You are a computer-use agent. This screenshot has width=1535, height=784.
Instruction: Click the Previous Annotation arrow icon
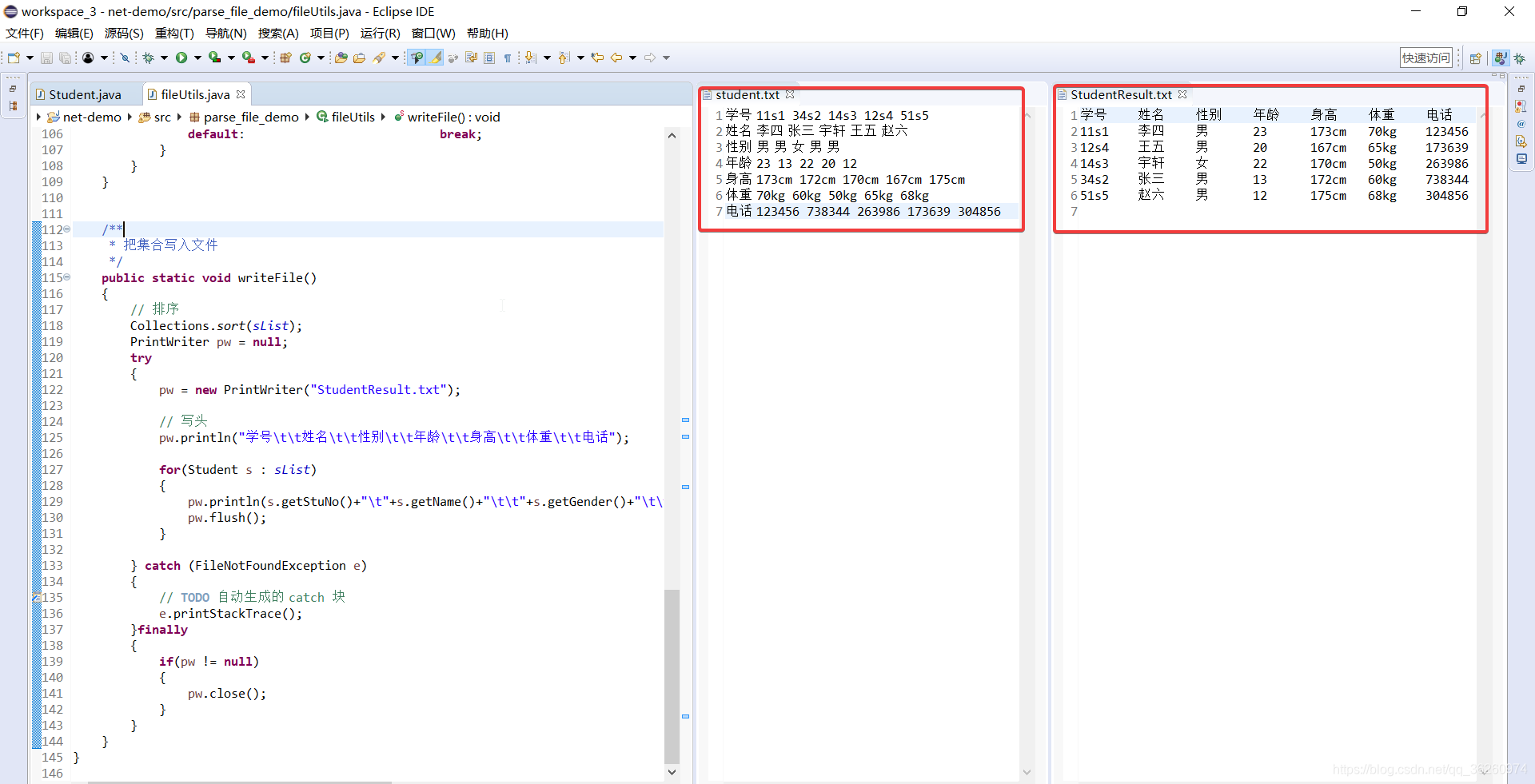coord(564,58)
